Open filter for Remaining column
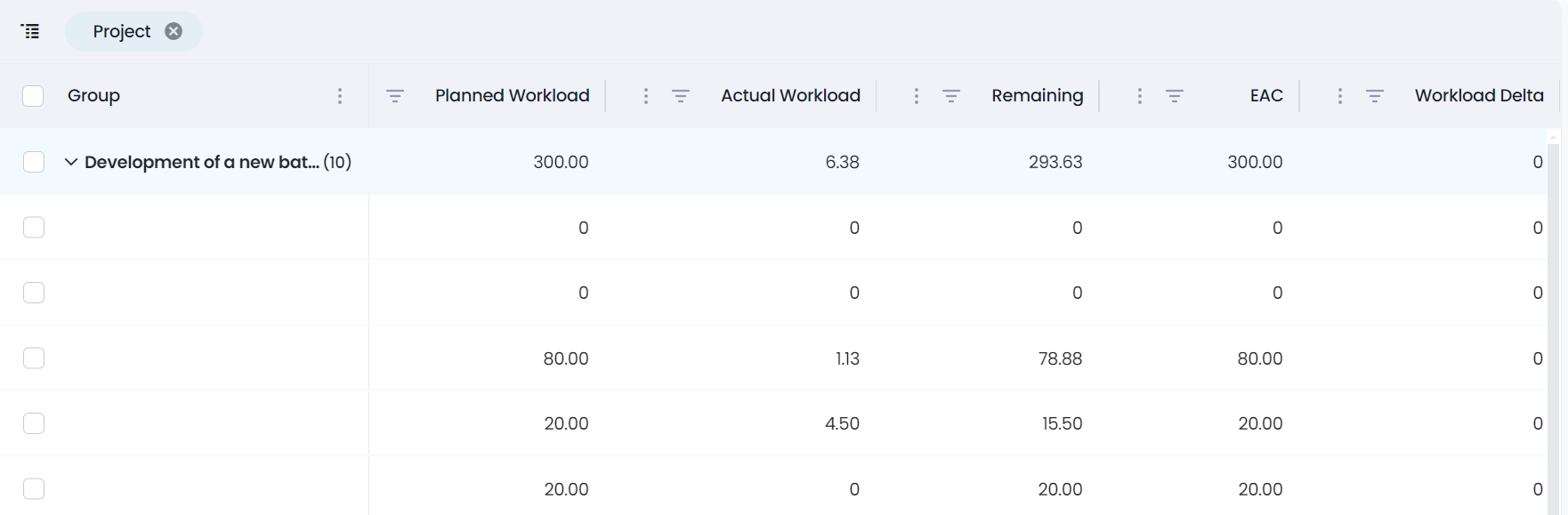This screenshot has width=1568, height=515. (x=951, y=96)
